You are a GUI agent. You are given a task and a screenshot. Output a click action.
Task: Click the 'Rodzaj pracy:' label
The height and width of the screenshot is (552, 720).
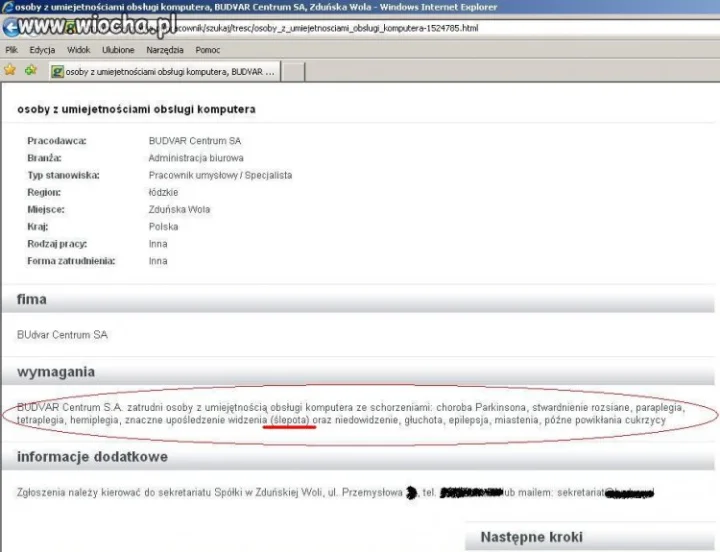pyautogui.click(x=57, y=244)
